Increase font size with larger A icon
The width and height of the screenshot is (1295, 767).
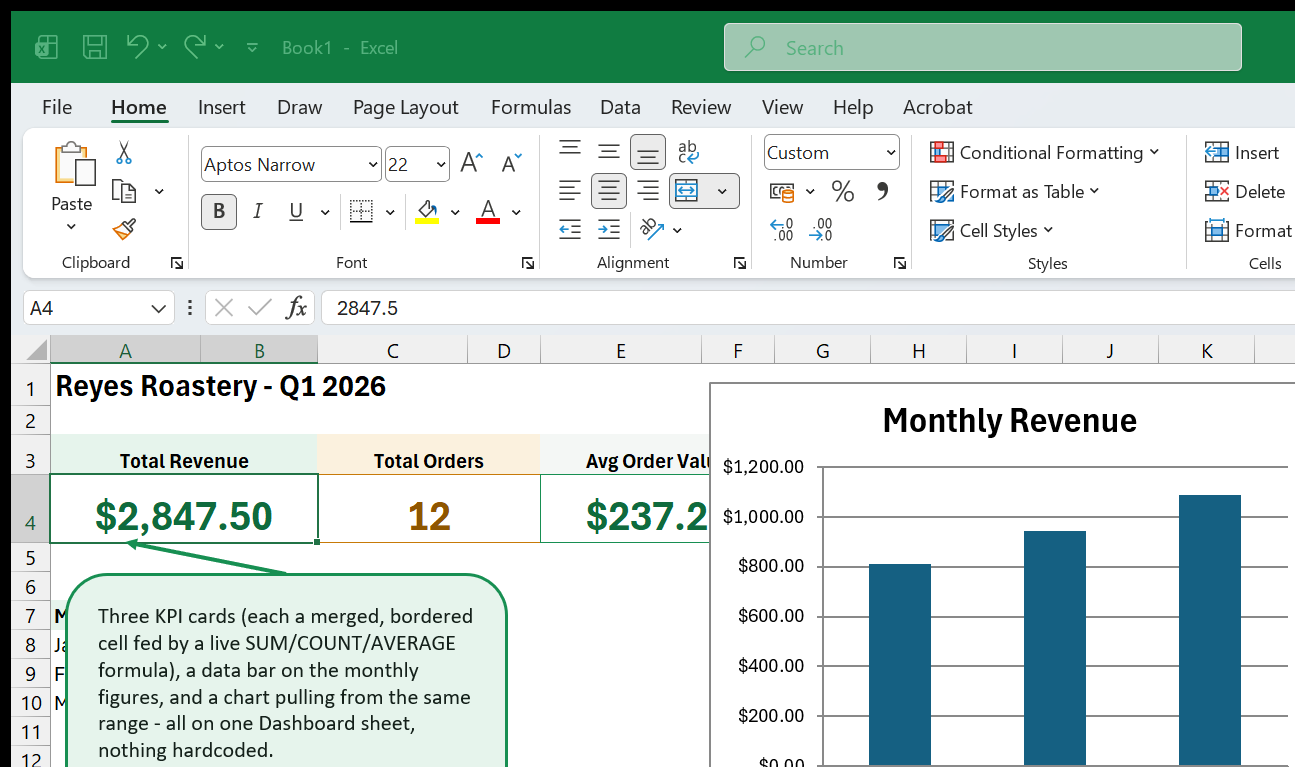pos(472,164)
